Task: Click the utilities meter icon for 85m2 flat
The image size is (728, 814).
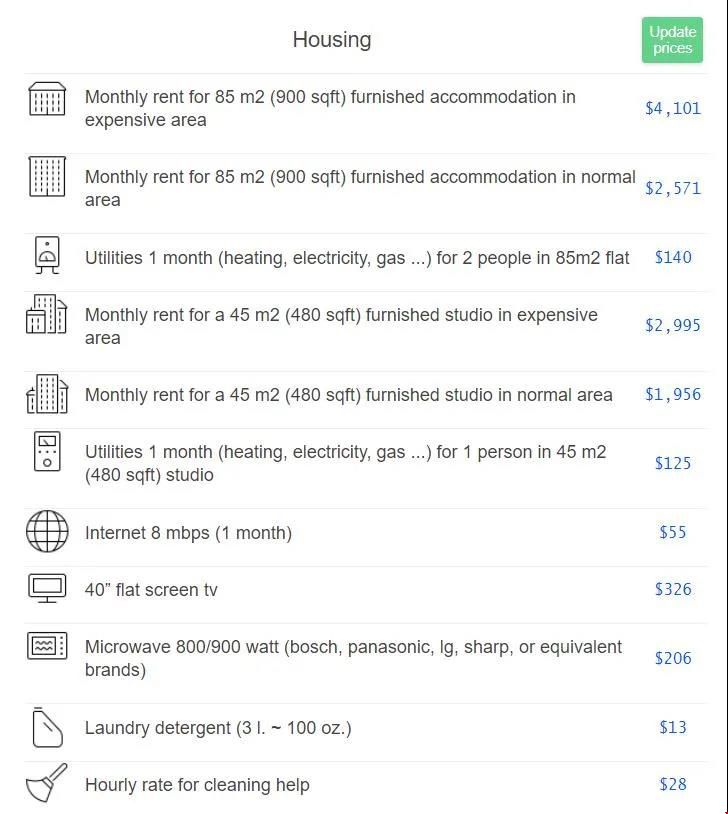Action: pos(47,255)
